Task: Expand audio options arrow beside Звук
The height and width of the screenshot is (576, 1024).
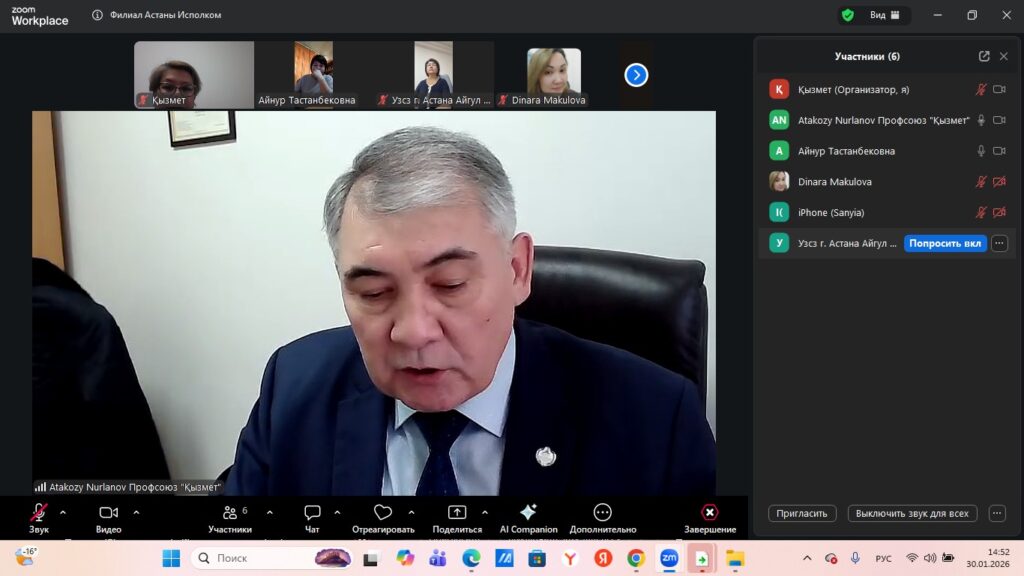Action: click(63, 512)
